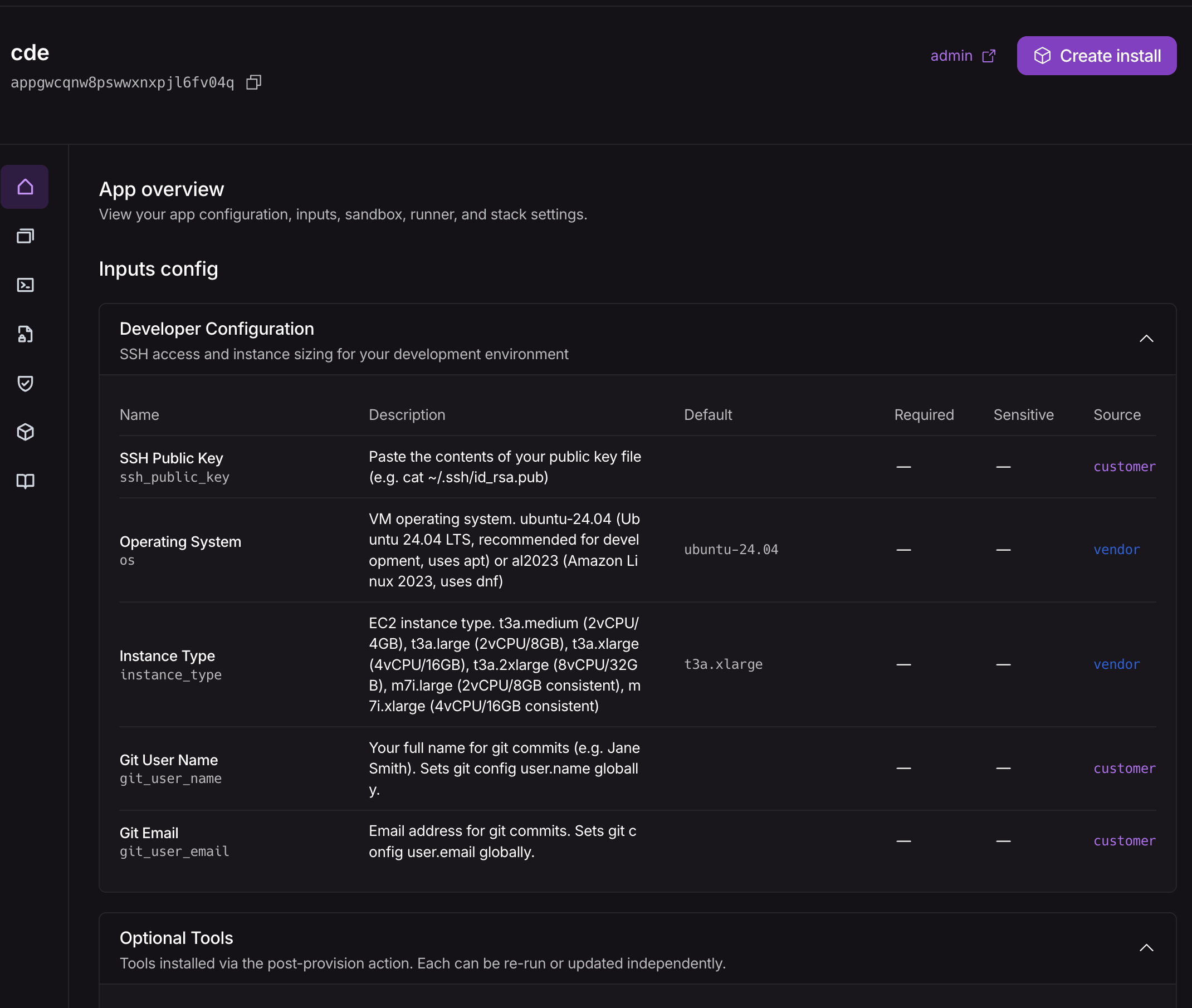Viewport: 1192px width, 1008px height.
Task: Open the admin link
Action: [x=951, y=56]
